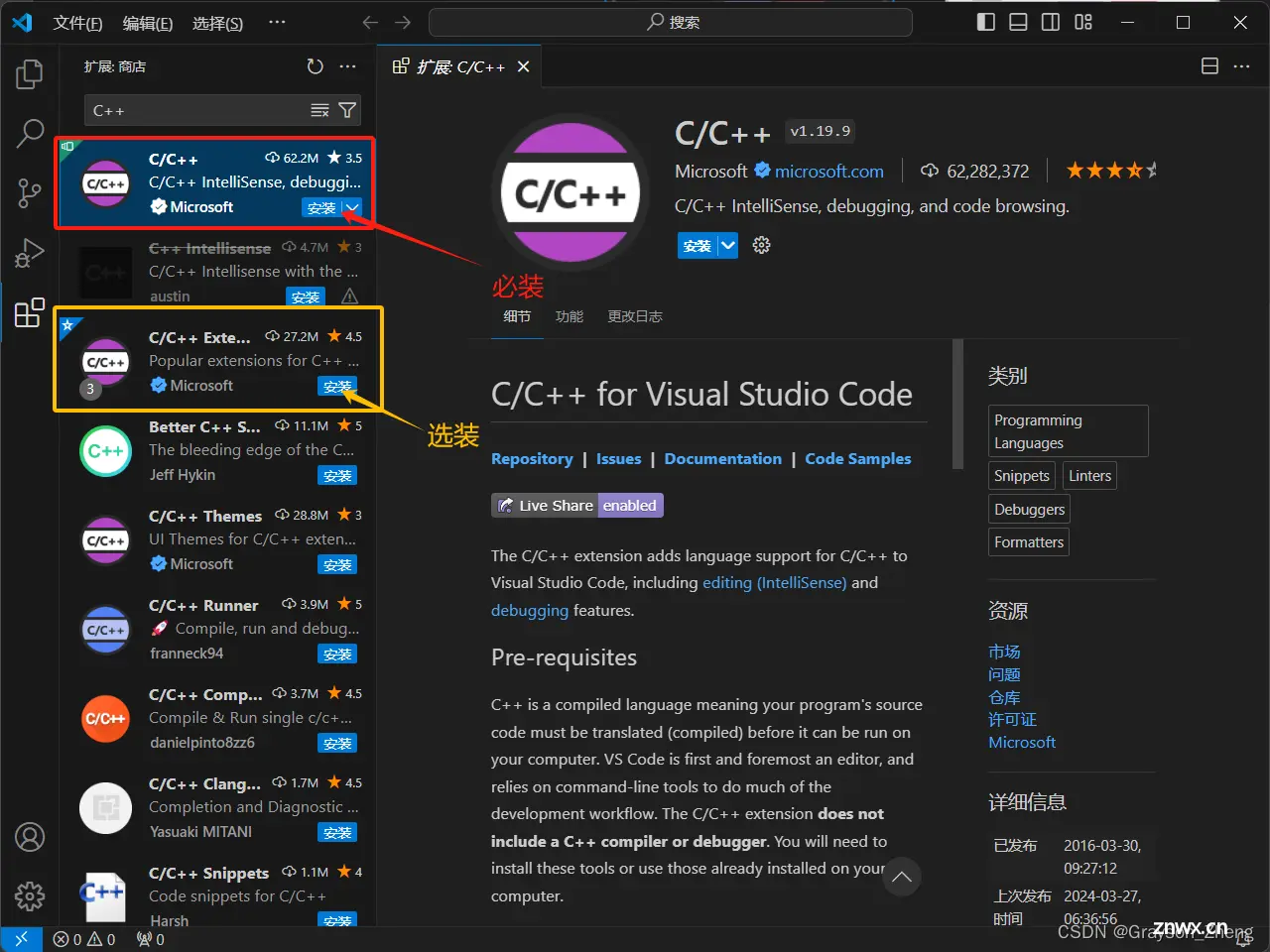Install C/C++ Extension Pack

(337, 386)
